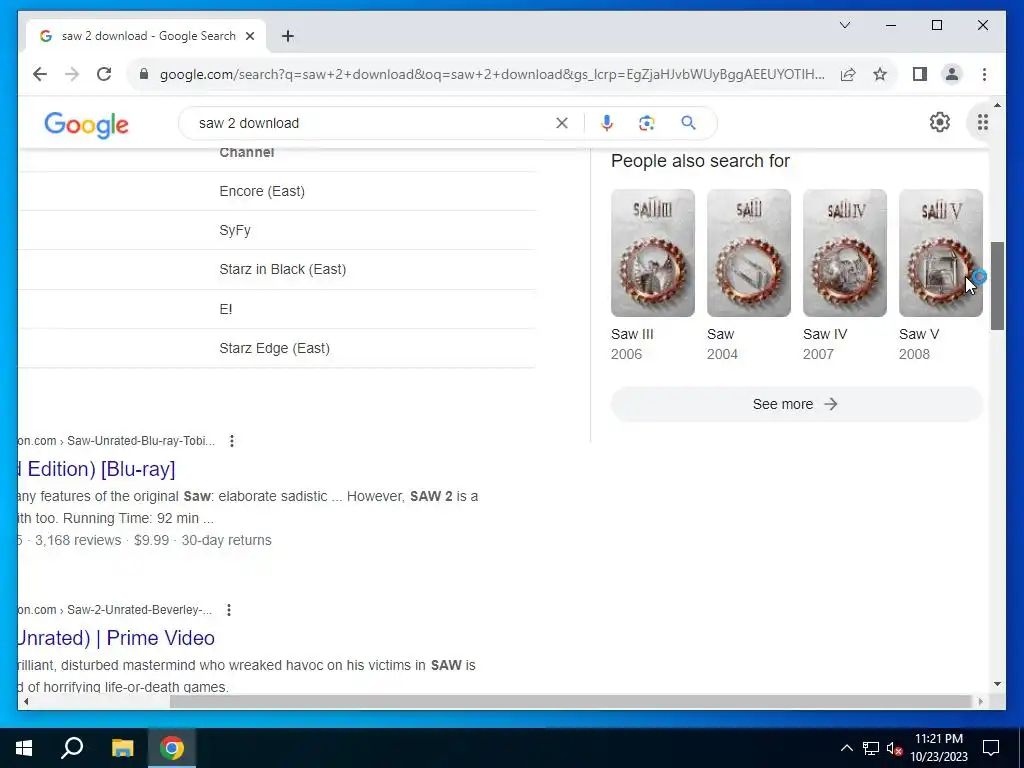The width and height of the screenshot is (1024, 768).
Task: Open the network tray icon
Action: click(871, 748)
